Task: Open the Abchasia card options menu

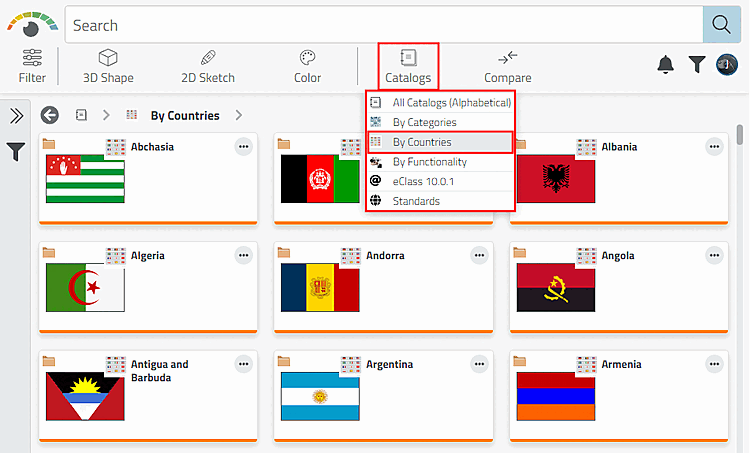Action: click(x=243, y=146)
